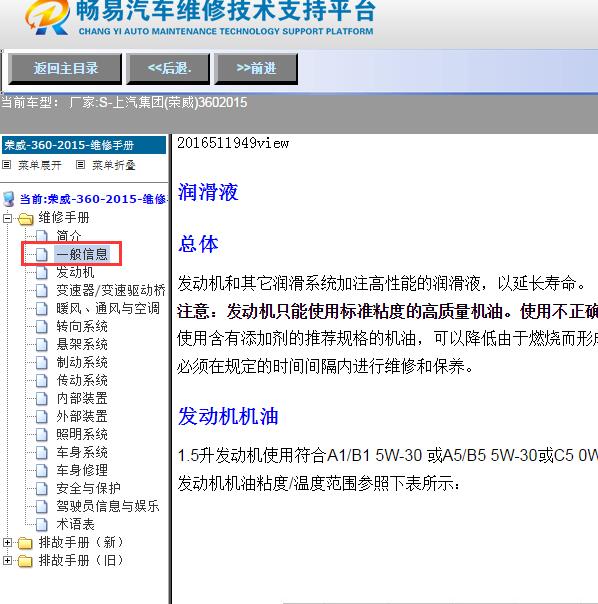Click page icon next to 术语表
Viewport: 598px width, 604px height.
tap(42, 524)
